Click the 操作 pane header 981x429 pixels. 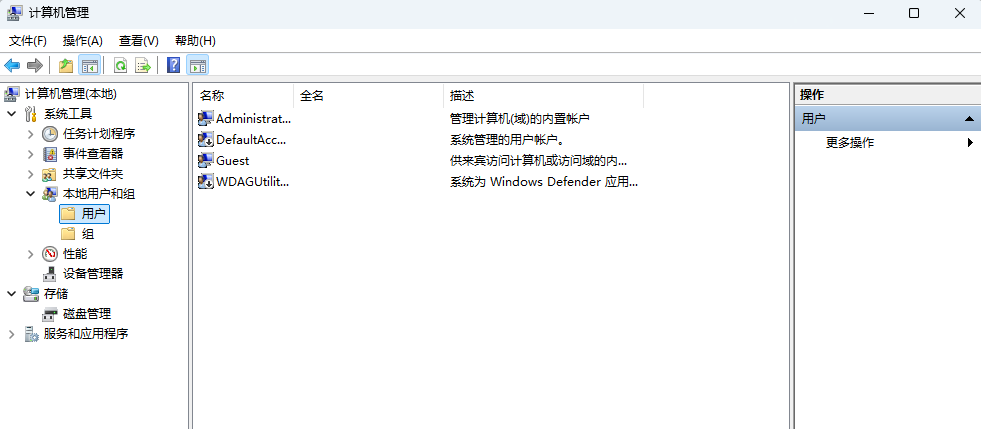pyautogui.click(x=887, y=95)
